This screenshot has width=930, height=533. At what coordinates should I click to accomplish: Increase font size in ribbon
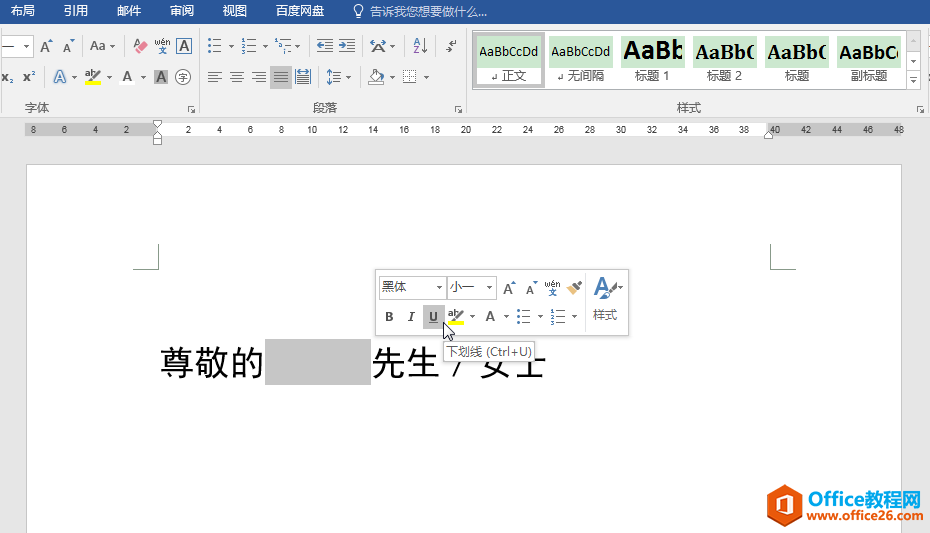46,46
